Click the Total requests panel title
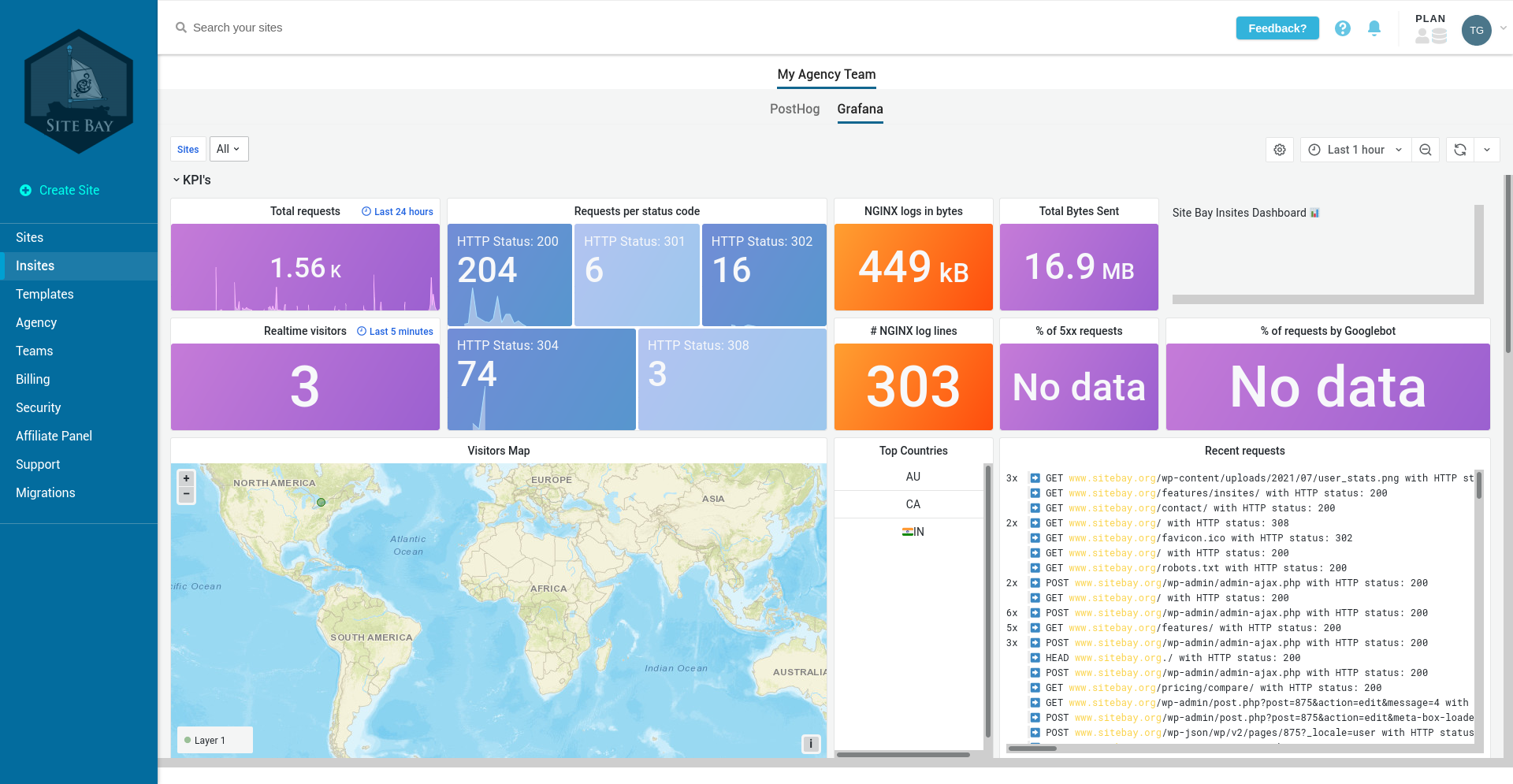 tap(305, 211)
